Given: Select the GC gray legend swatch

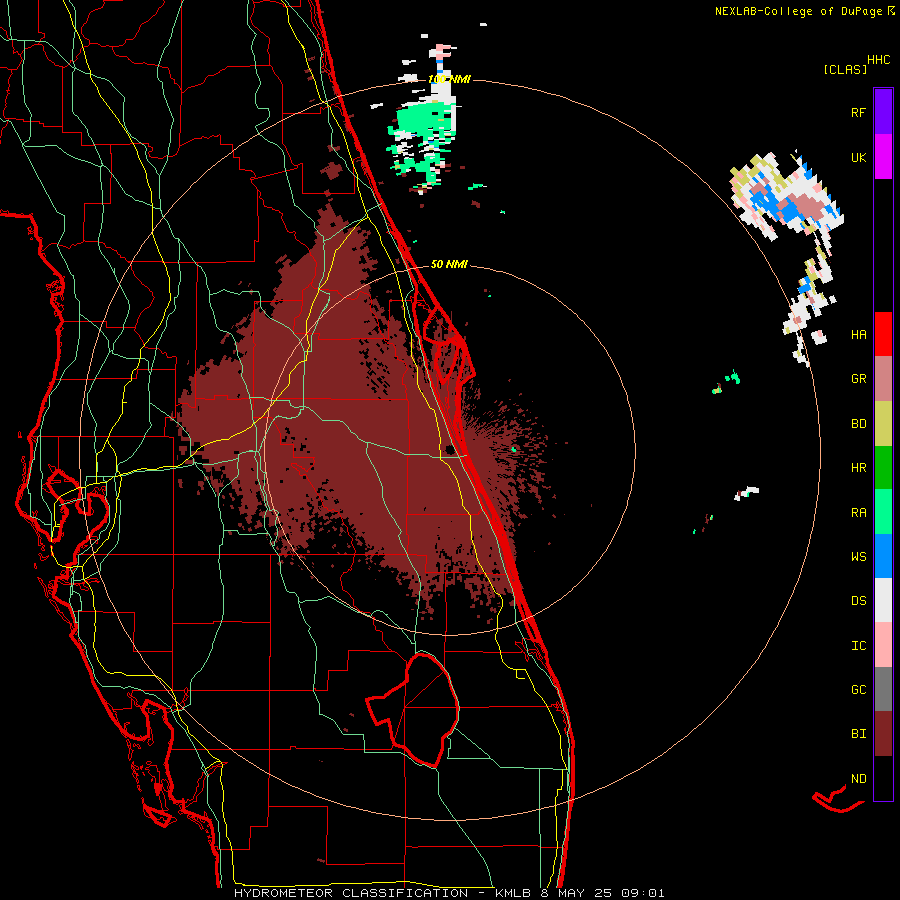Looking at the screenshot, I should [x=883, y=689].
